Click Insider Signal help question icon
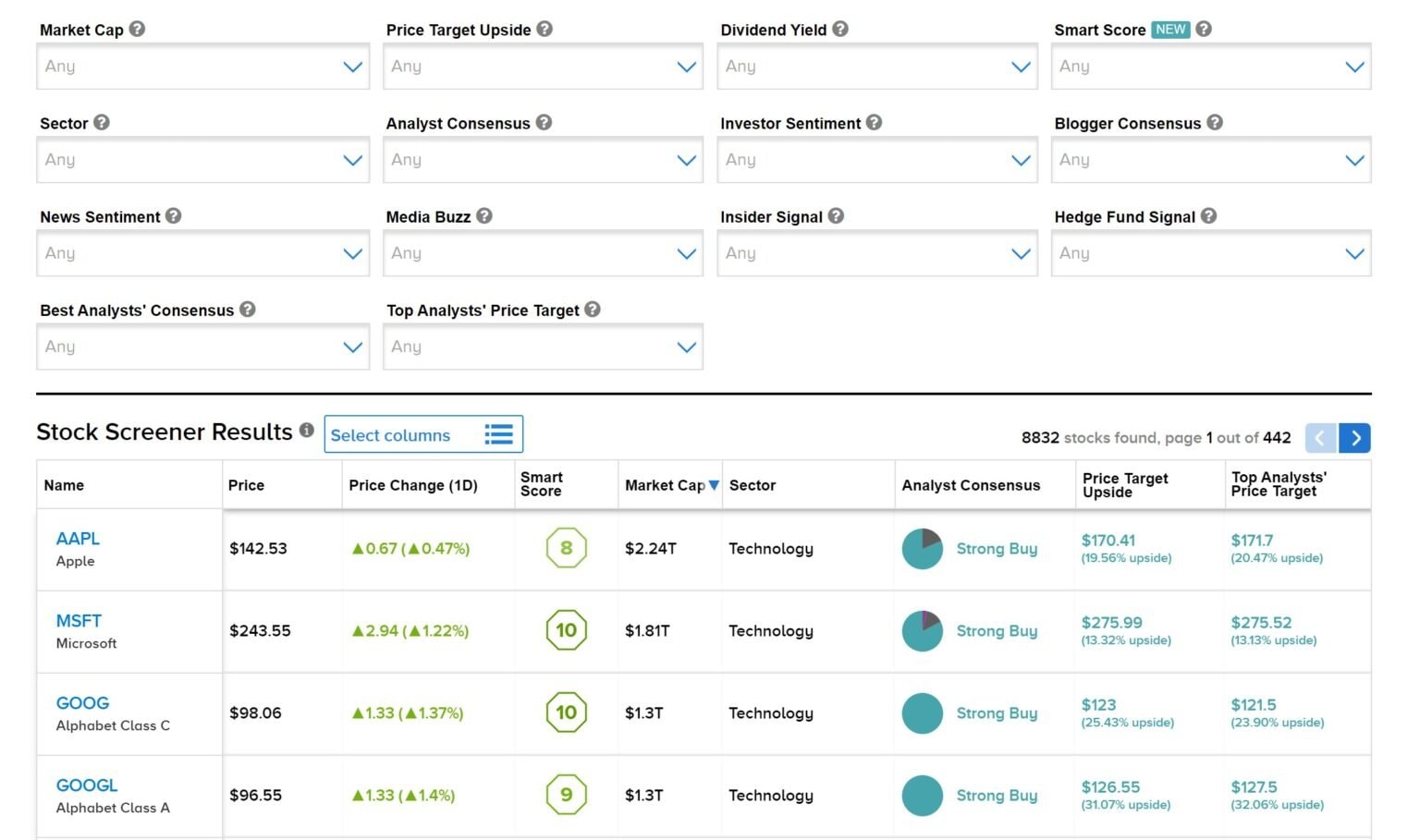 [x=836, y=215]
